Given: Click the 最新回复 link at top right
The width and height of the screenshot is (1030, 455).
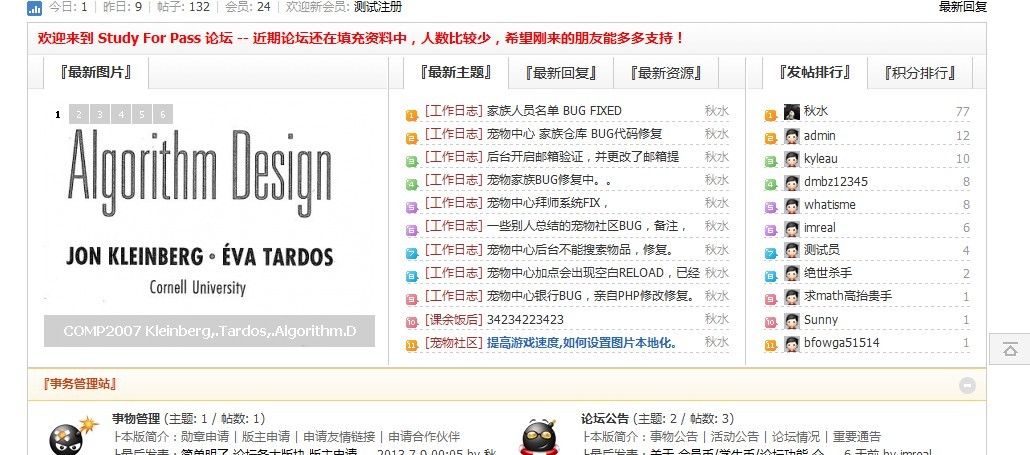Looking at the screenshot, I should [x=963, y=7].
